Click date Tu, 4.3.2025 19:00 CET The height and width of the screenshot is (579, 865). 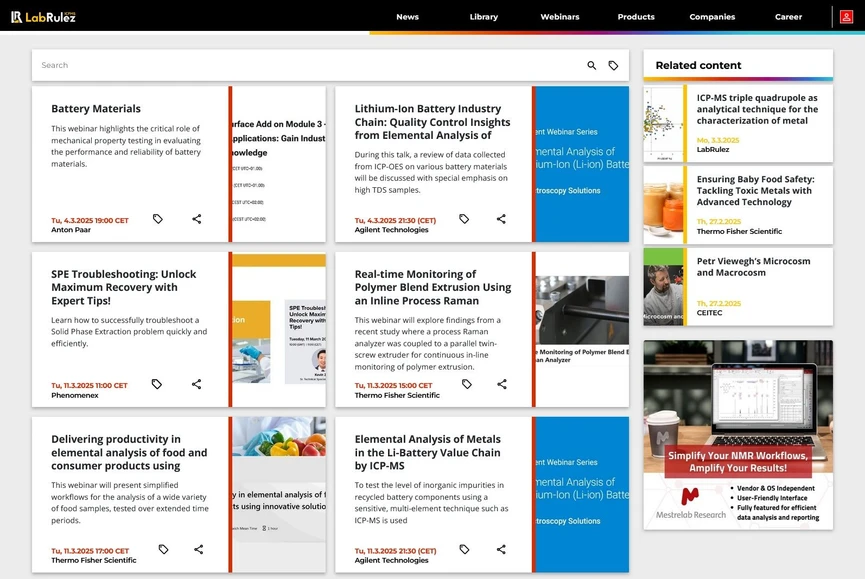coord(89,221)
